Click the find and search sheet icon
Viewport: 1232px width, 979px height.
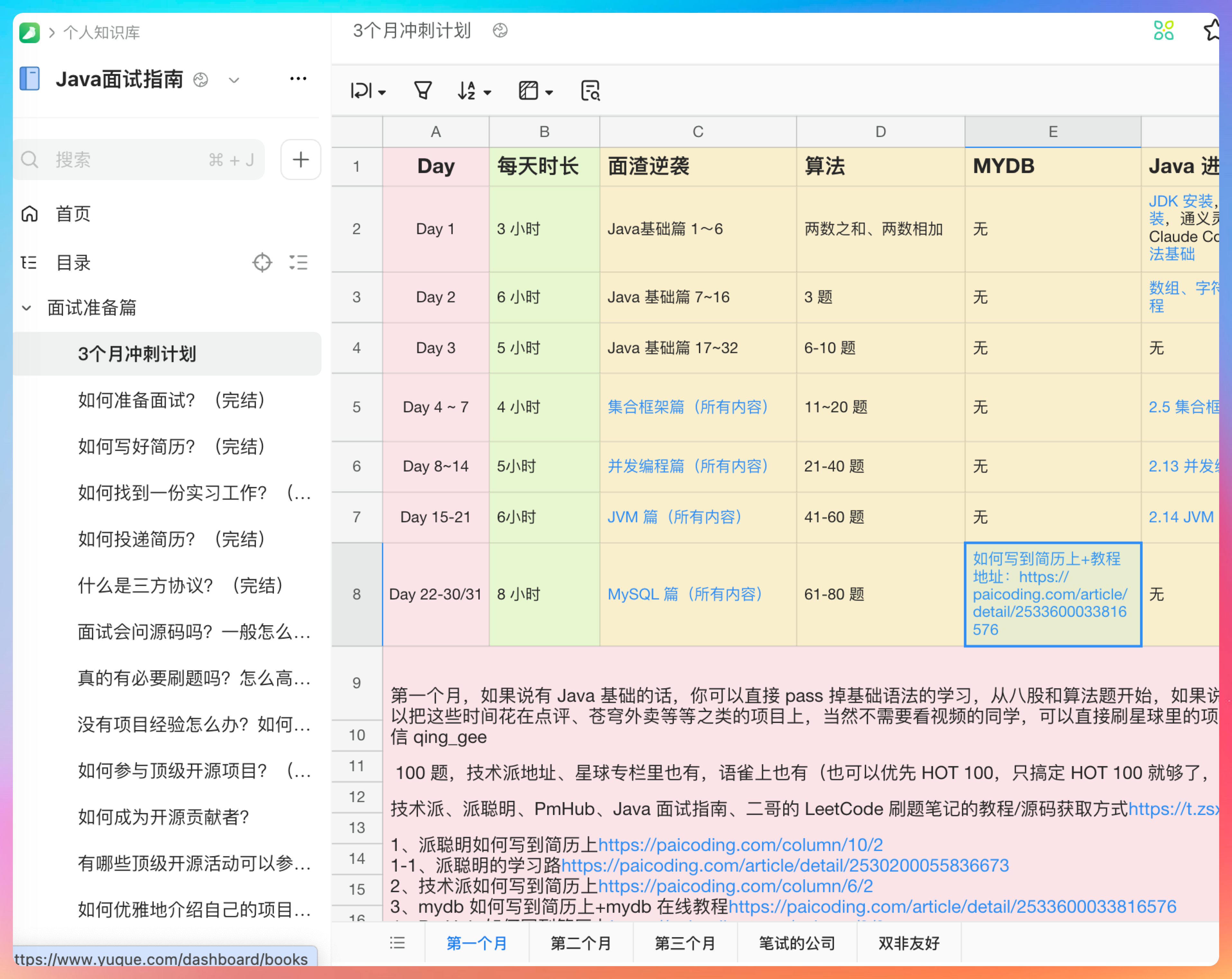coord(590,90)
